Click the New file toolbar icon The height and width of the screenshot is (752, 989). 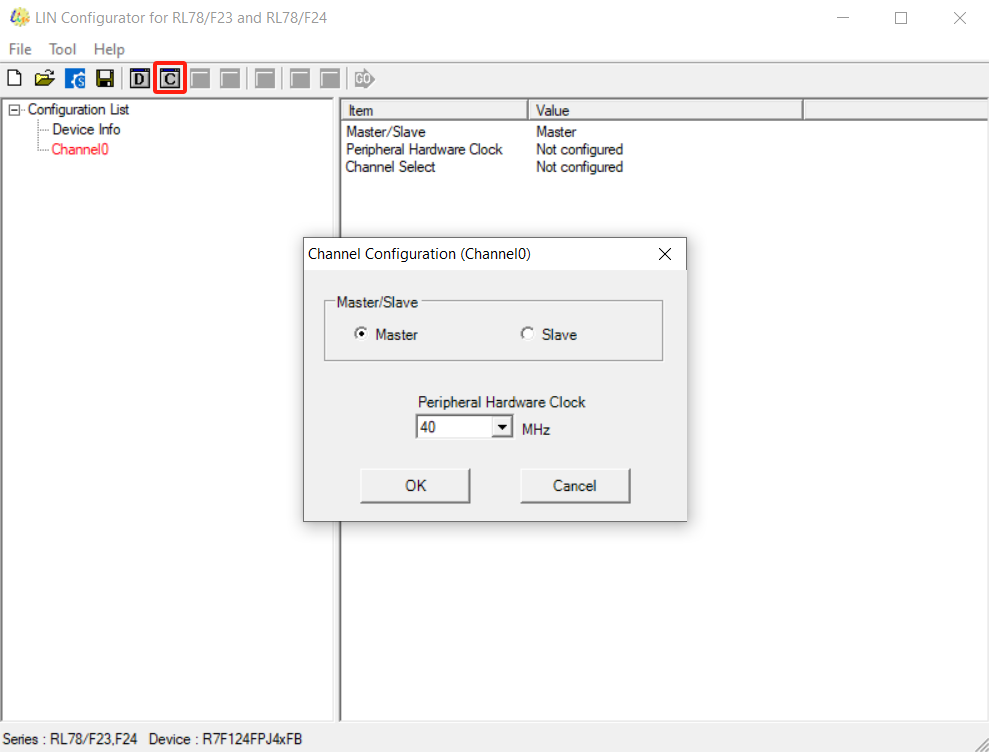click(x=15, y=78)
